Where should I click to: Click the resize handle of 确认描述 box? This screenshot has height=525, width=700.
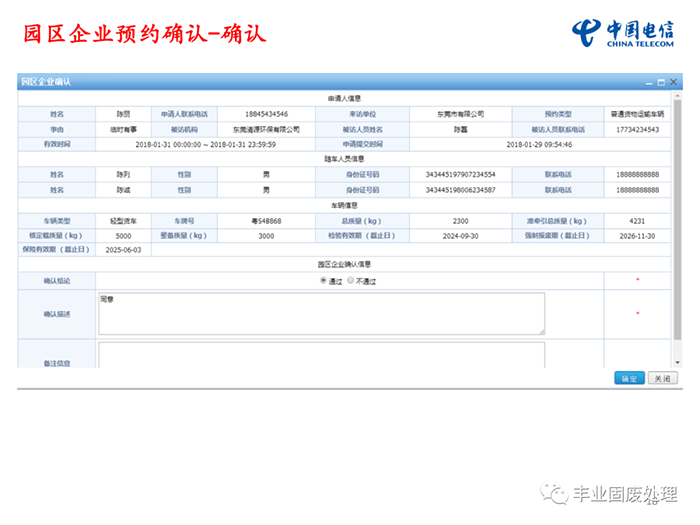541,331
